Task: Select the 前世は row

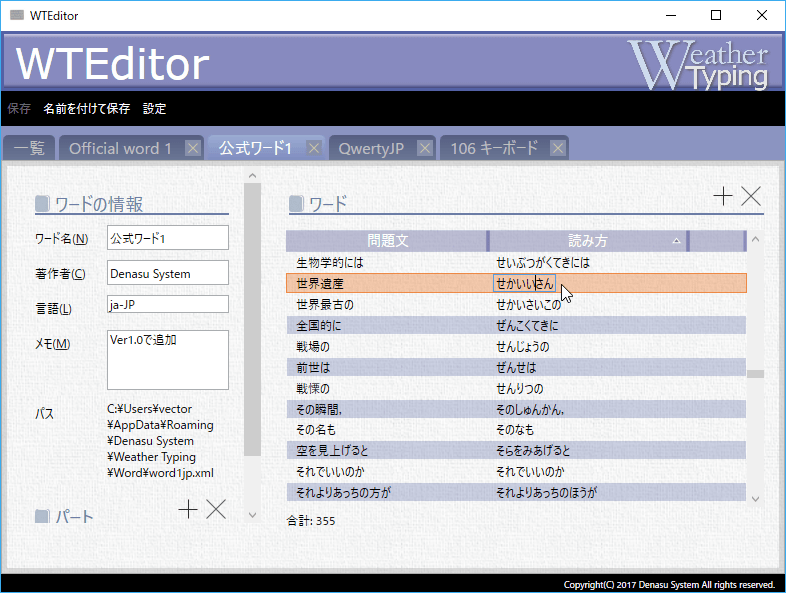Action: [516, 367]
